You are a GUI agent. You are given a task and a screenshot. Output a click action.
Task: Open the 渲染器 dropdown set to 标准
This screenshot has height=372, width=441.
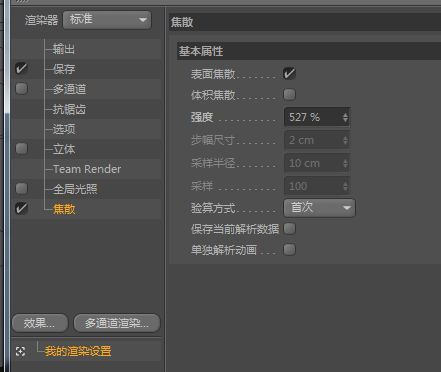point(107,20)
